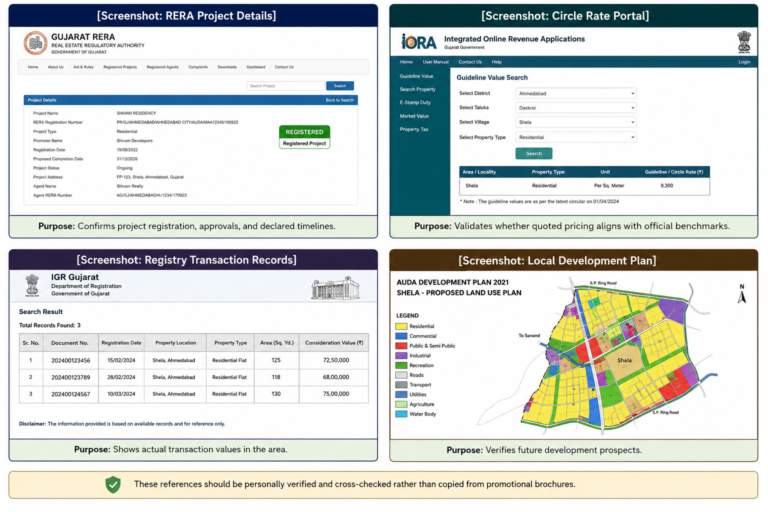This screenshot has width=768, height=512.
Task: Open Act & Rules menu item
Action: (x=83, y=67)
